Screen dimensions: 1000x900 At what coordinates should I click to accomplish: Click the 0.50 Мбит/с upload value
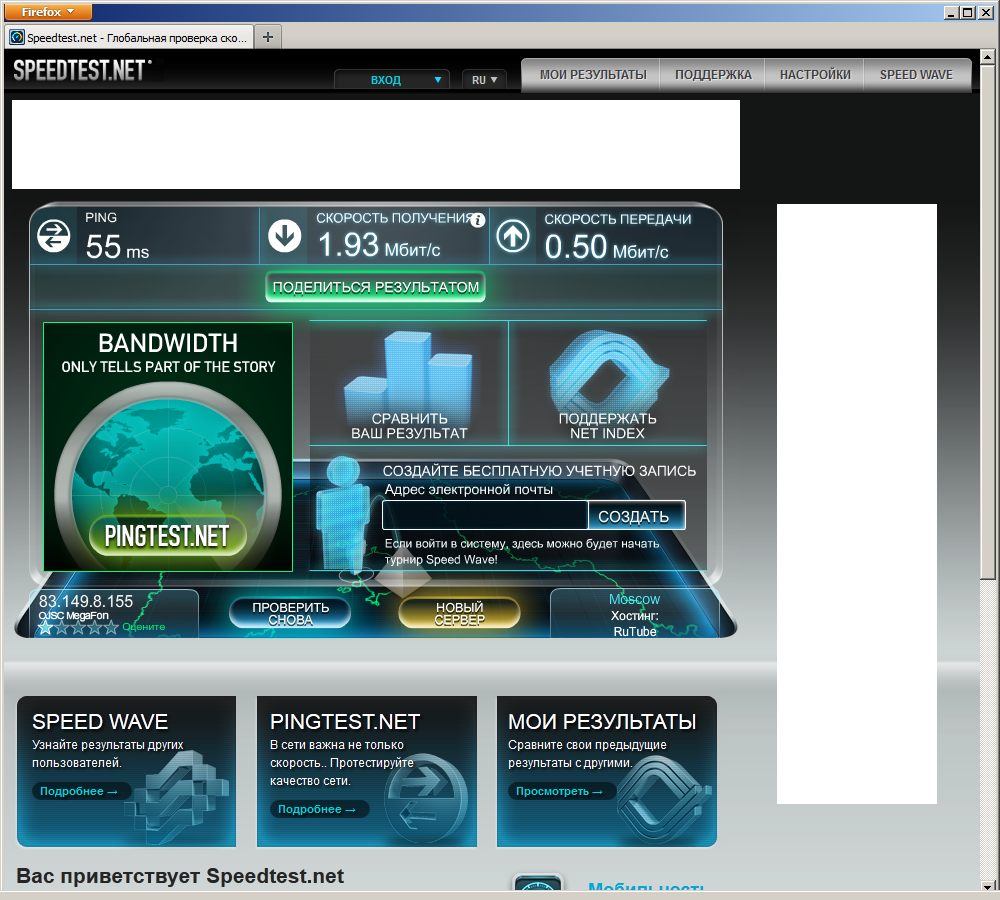(607, 247)
